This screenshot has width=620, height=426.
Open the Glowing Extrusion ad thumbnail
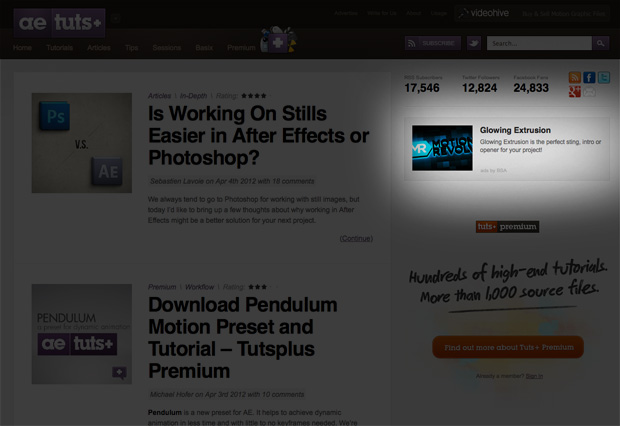click(442, 148)
